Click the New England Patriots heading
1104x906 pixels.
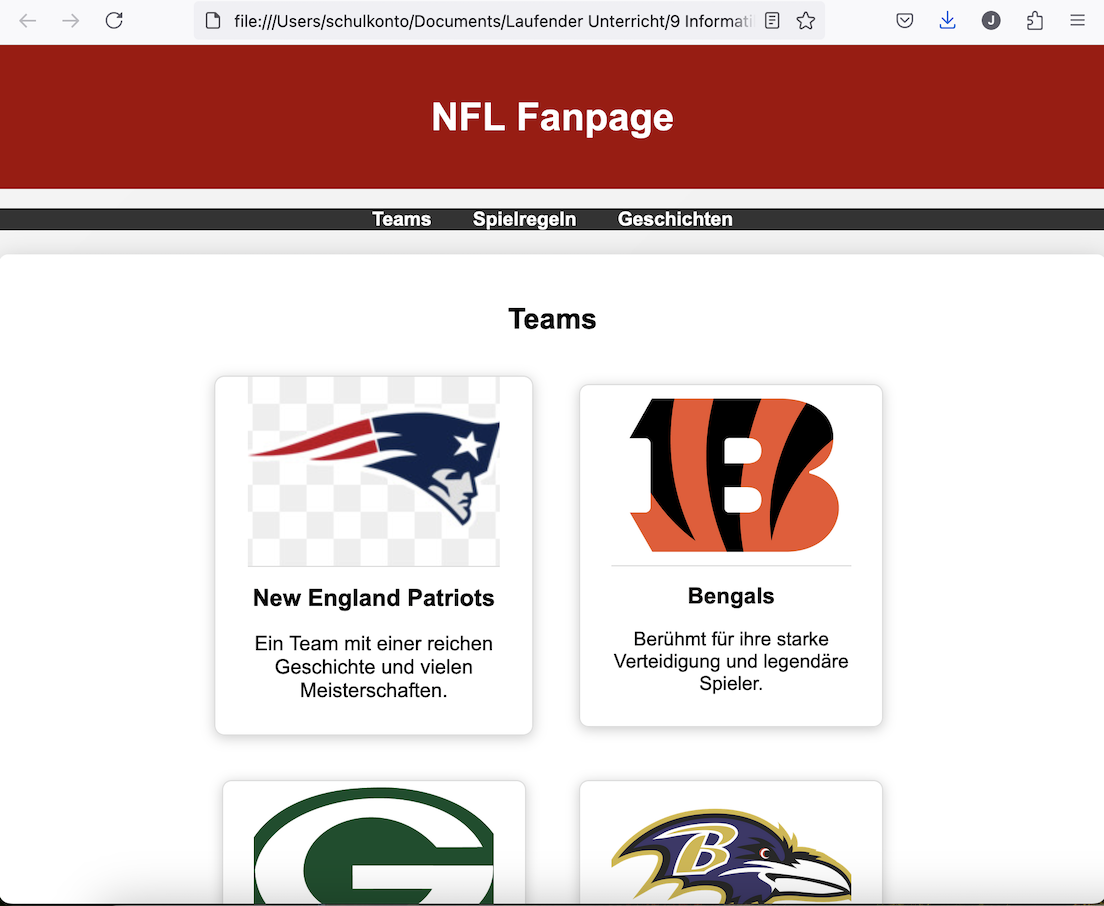[x=374, y=598]
